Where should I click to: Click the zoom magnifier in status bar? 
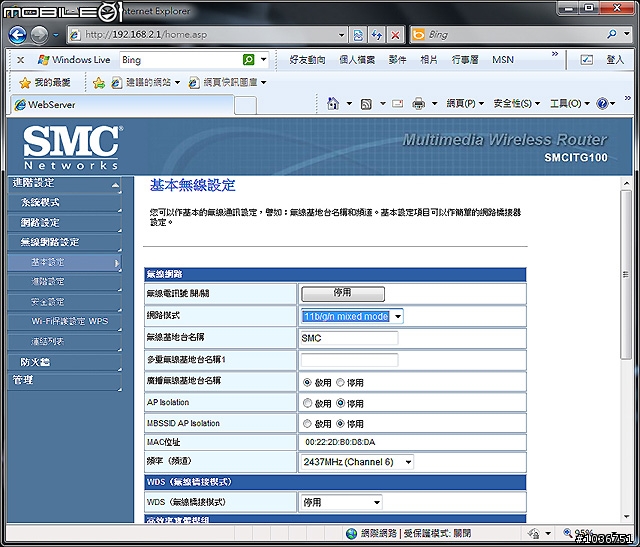[x=567, y=532]
